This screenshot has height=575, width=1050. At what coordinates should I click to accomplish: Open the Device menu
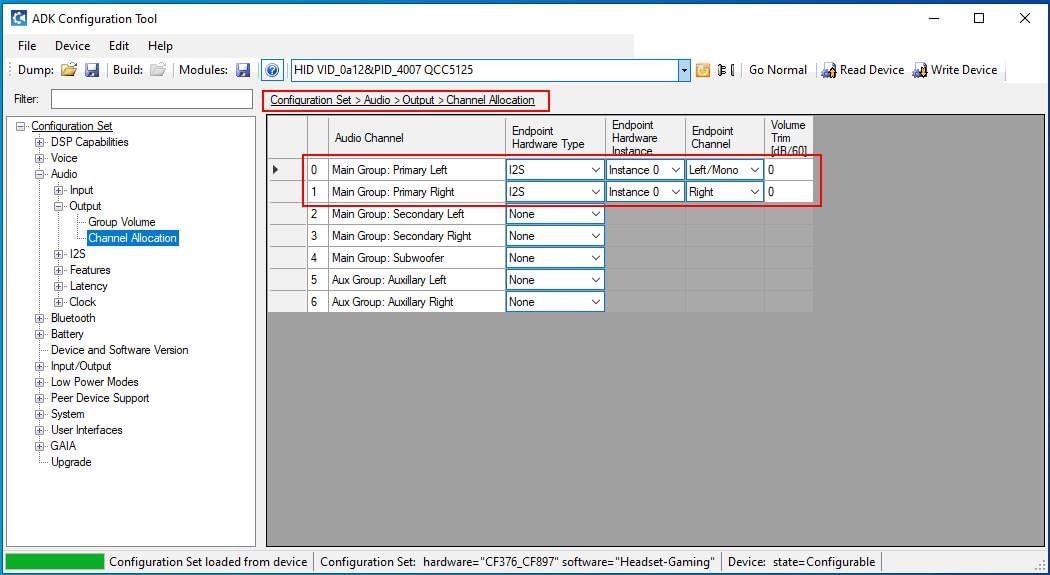tap(72, 46)
